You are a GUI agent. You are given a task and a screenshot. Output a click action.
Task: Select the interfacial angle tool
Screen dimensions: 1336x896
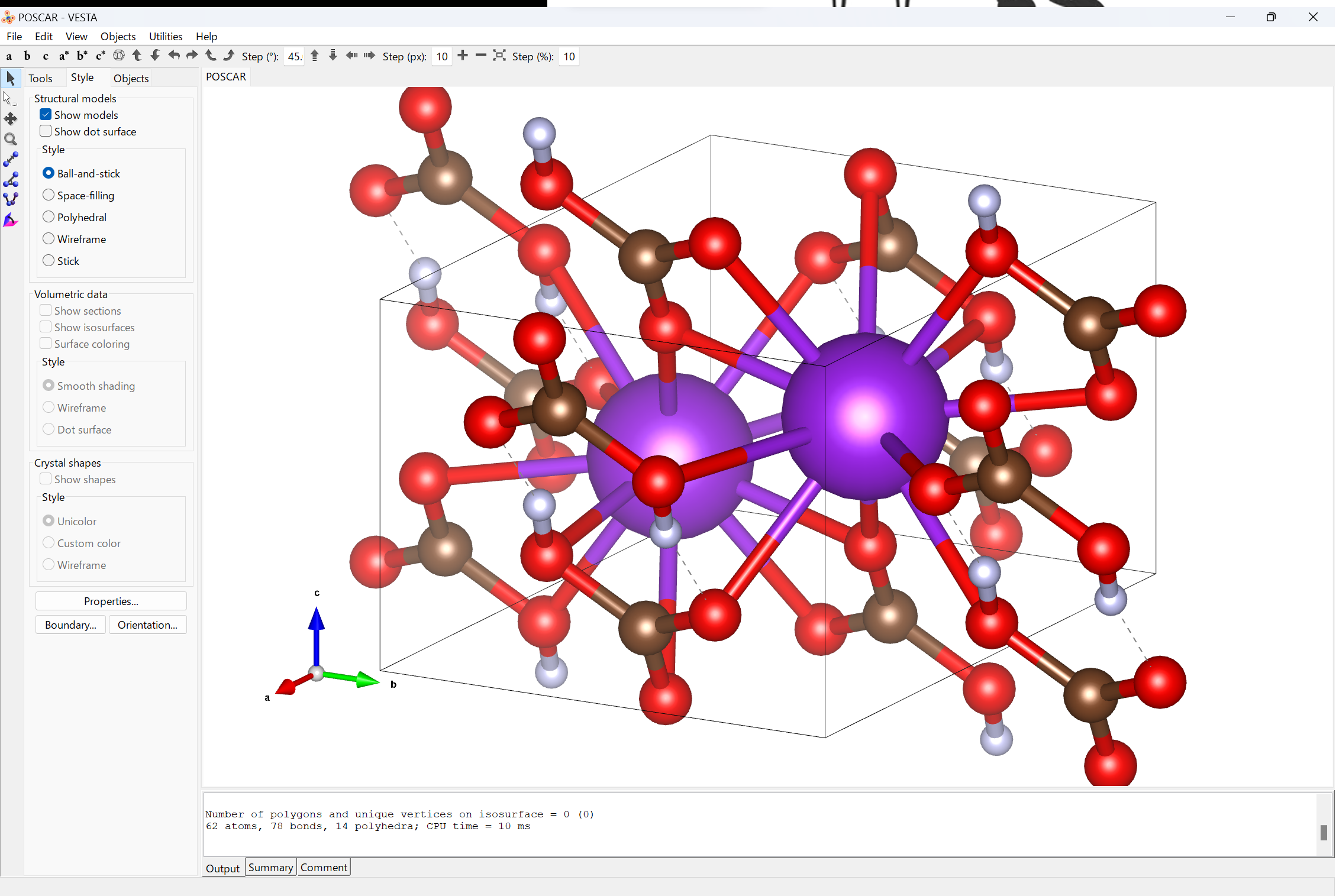[11, 221]
